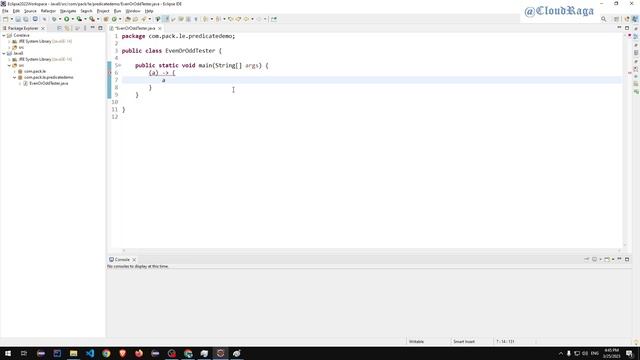The width and height of the screenshot is (640, 360).
Task: Open the File menu
Action: (x=5, y=11)
